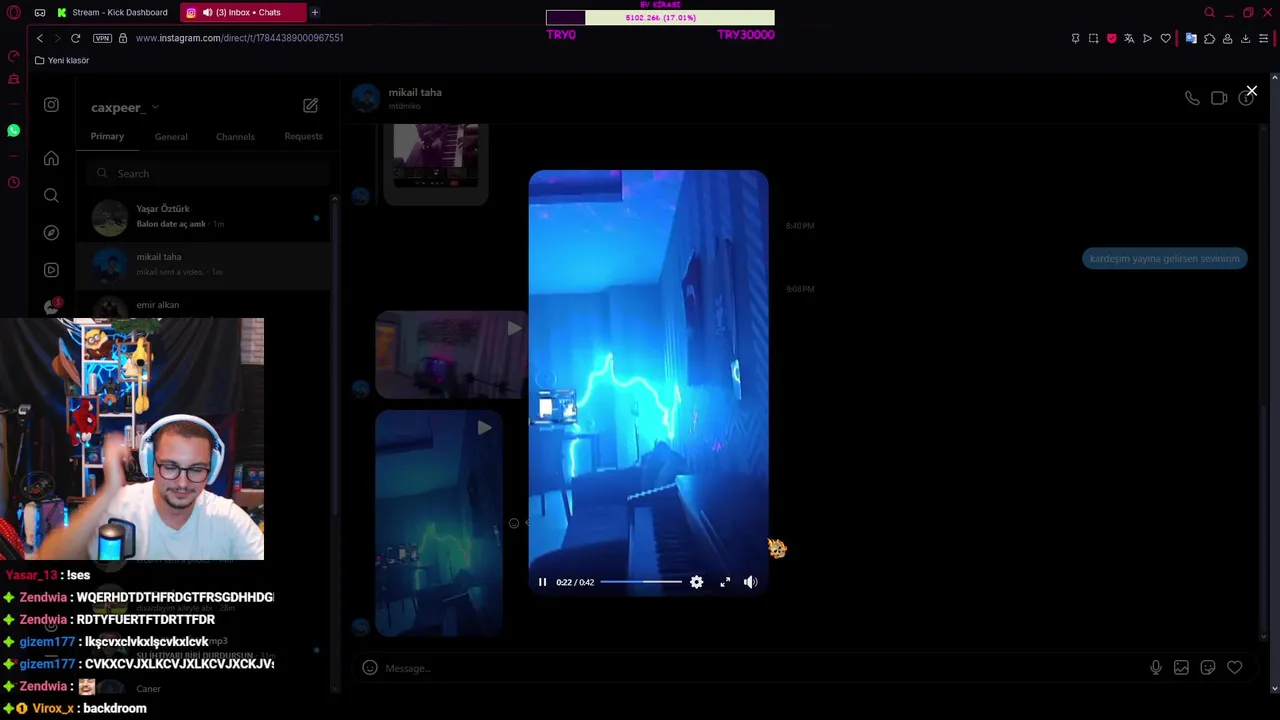Switch to the Primary inbox tab
The image size is (1280, 720).
107,136
